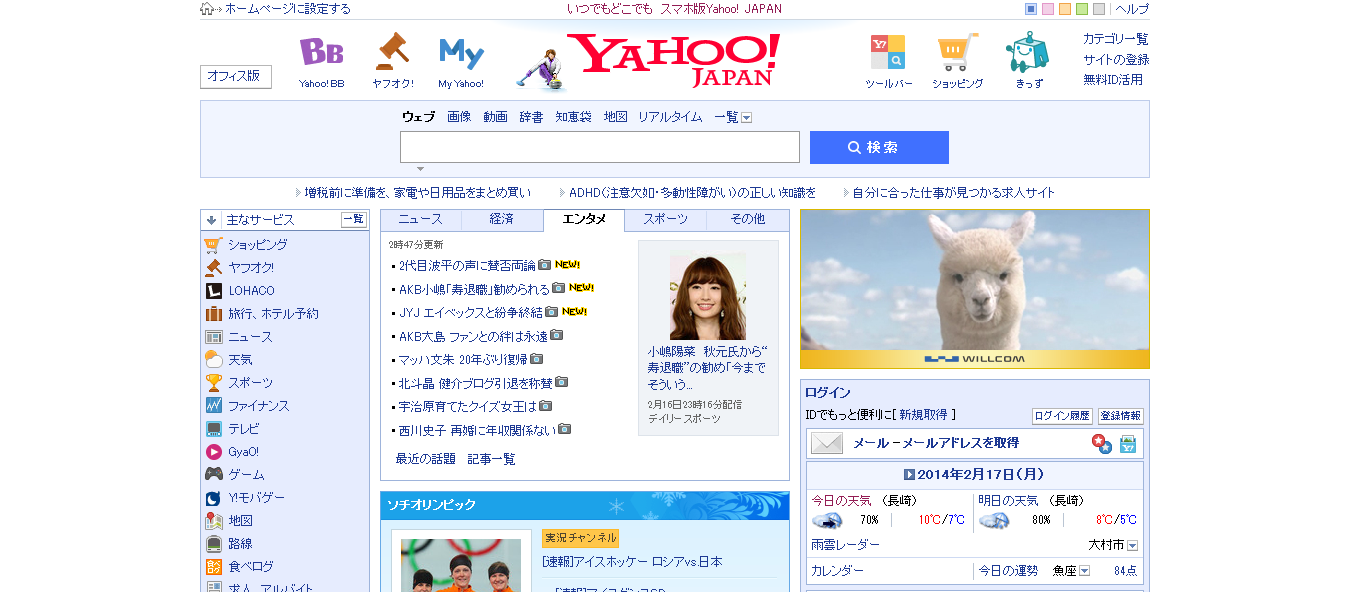
Task: Collapse the 主なサービス panel arrow
Action: pyautogui.click(x=212, y=220)
